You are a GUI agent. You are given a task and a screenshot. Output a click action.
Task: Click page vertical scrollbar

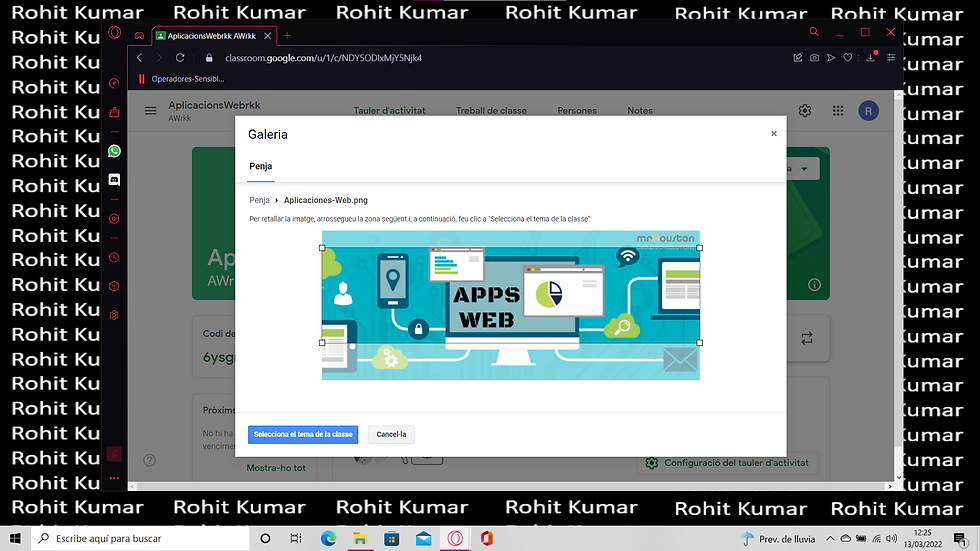pyautogui.click(x=899, y=286)
